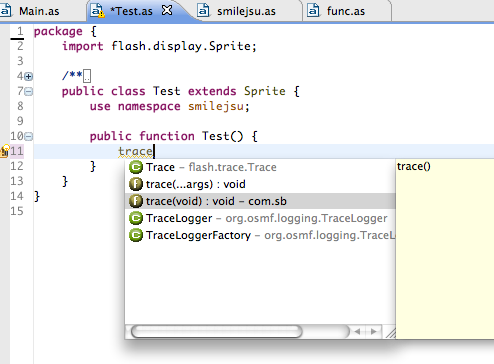Select the Trace – flash.trace.Trace suggestion
Screen dimensions: 494x364
[x=260, y=167]
